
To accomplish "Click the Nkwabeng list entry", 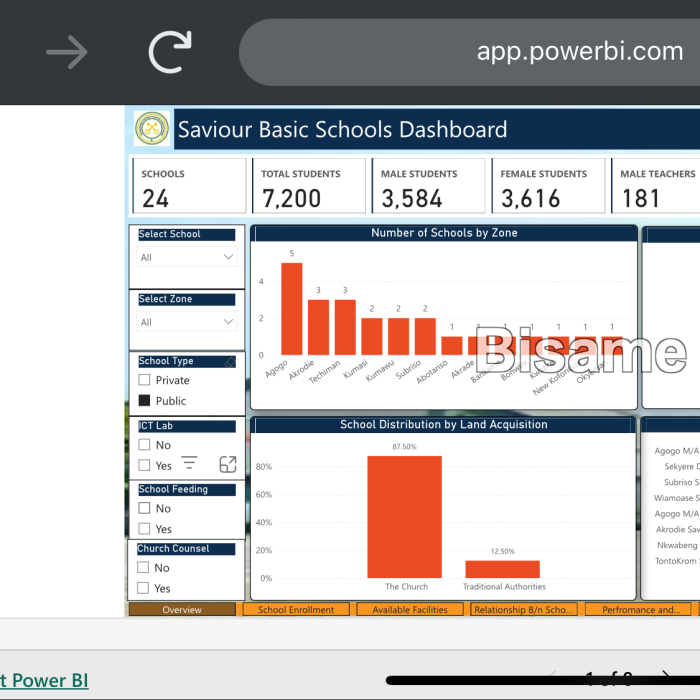I will click(x=678, y=545).
